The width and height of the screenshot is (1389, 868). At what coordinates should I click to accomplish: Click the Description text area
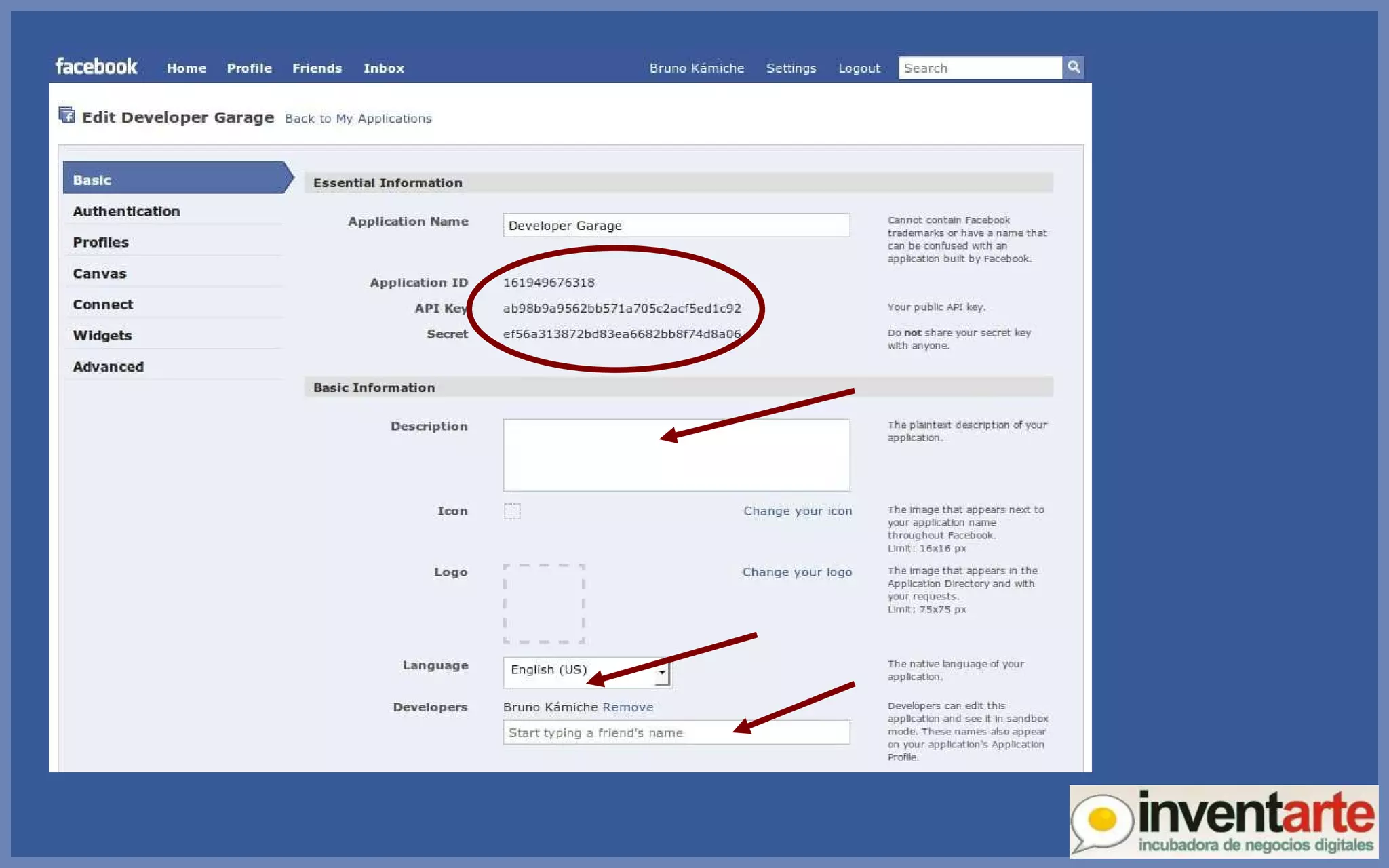pyautogui.click(x=676, y=455)
